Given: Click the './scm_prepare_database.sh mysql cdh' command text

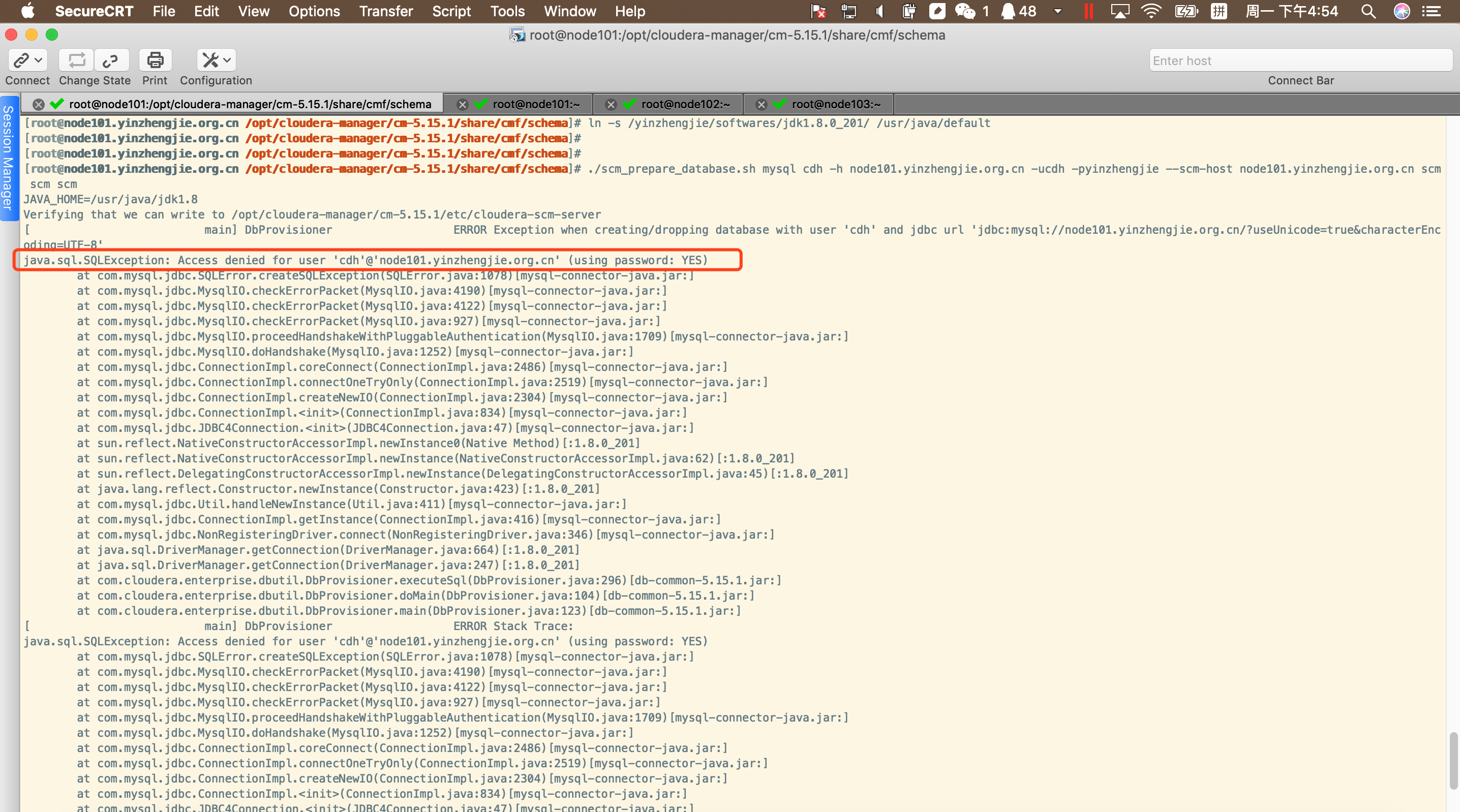Looking at the screenshot, I should click(705, 169).
